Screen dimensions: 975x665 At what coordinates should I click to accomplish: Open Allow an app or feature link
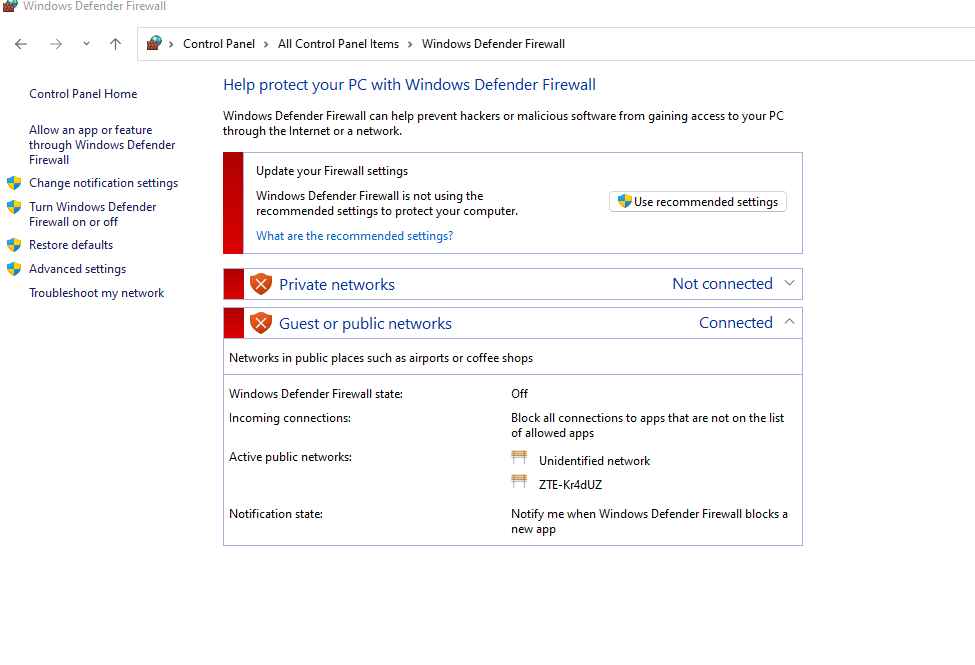102,145
